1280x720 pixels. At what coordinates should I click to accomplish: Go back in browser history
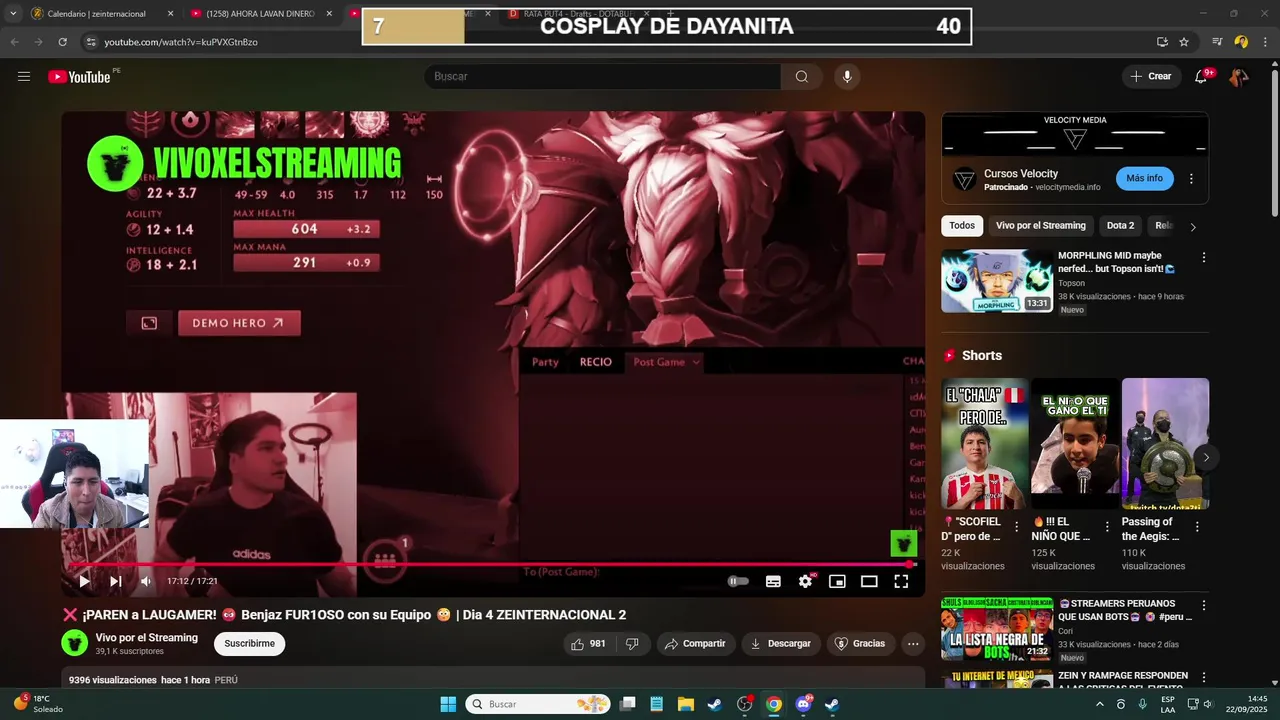pyautogui.click(x=15, y=42)
